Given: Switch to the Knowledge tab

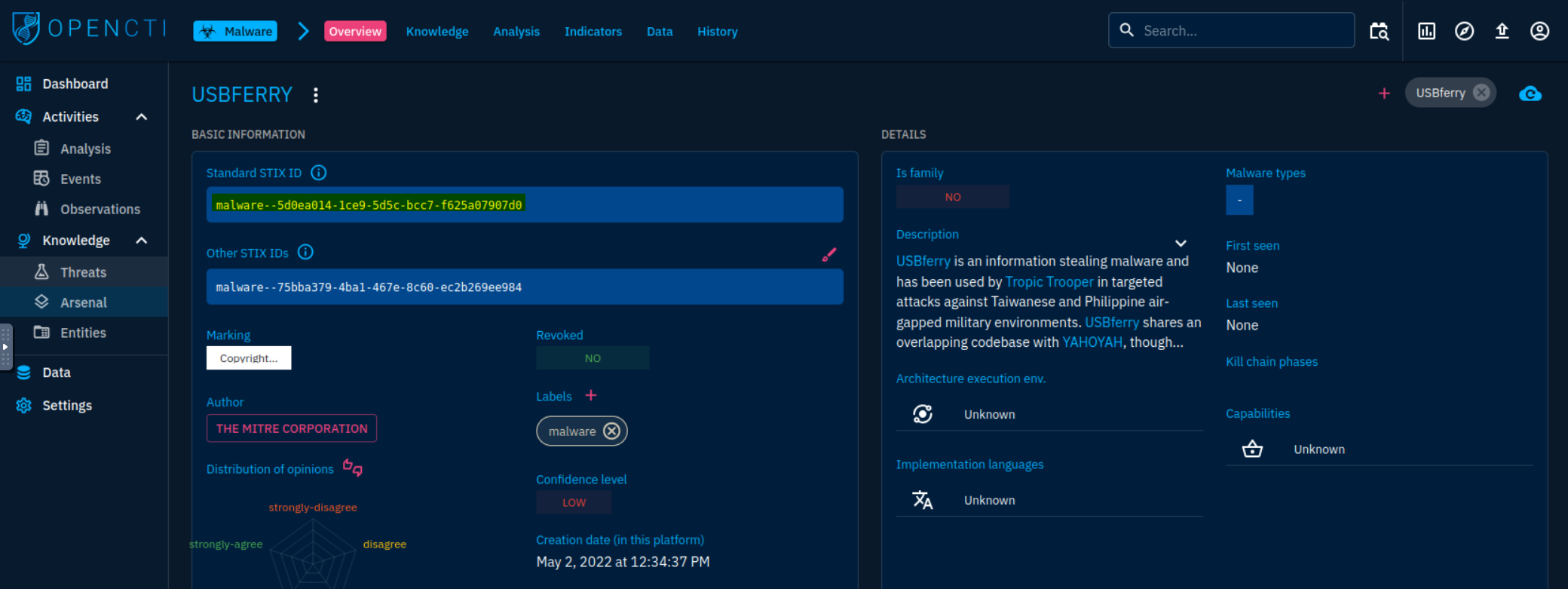Looking at the screenshot, I should (437, 31).
